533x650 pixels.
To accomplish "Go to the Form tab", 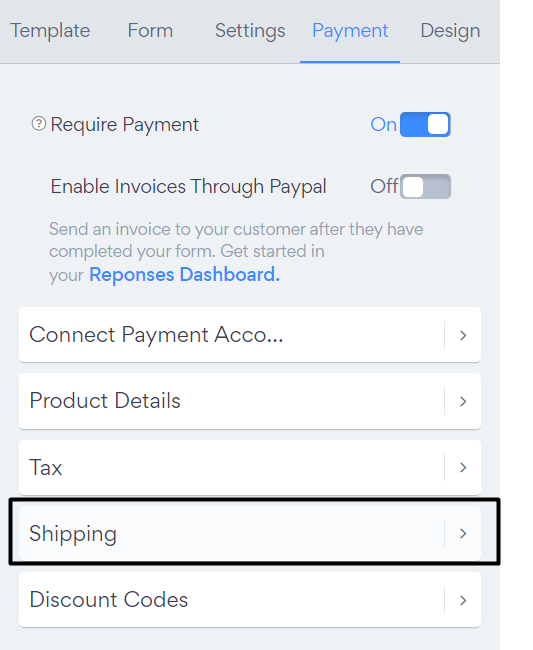I will click(x=150, y=31).
